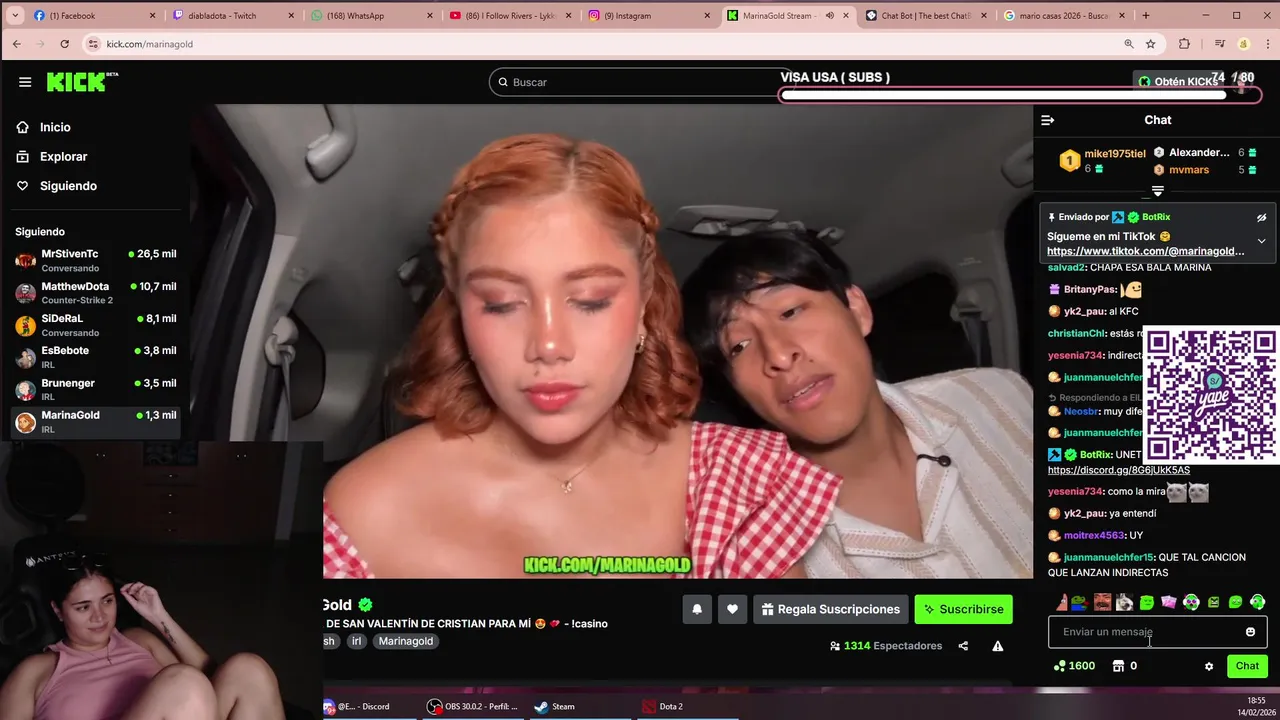Click mvmars in the gift leaderboard
This screenshot has width=1280, height=720.
pos(1189,170)
